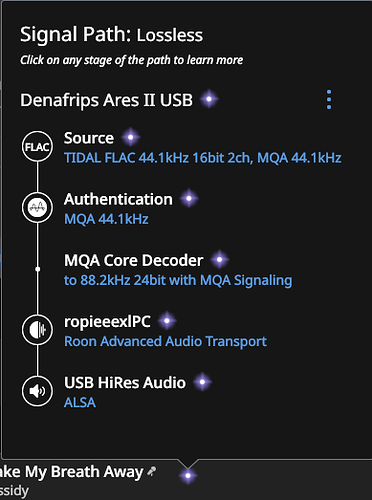Image resolution: width=372 pixels, height=500 pixels.
Task: Click the MQA Authentication waveform icon
Action: pyautogui.click(x=37, y=208)
